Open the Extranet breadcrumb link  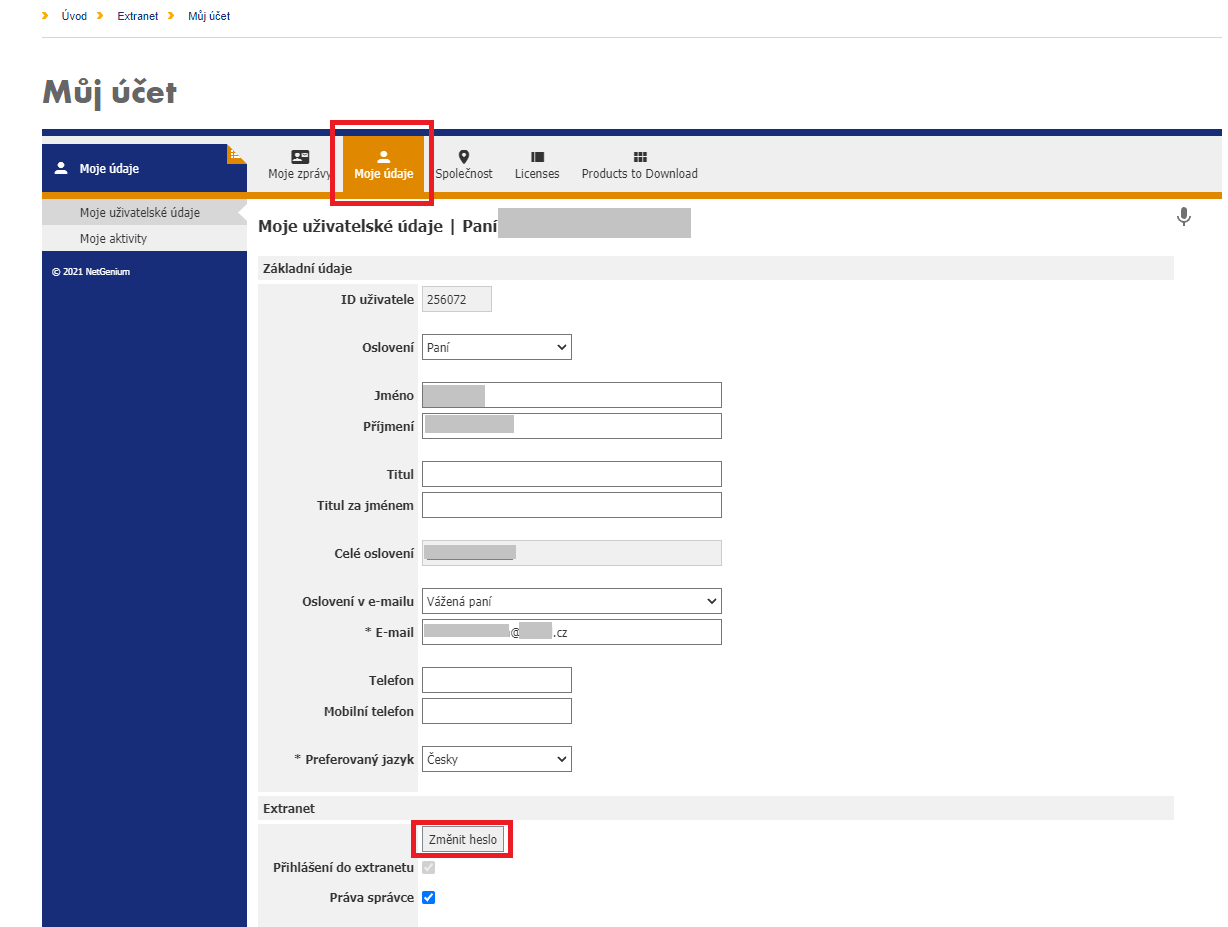click(136, 15)
